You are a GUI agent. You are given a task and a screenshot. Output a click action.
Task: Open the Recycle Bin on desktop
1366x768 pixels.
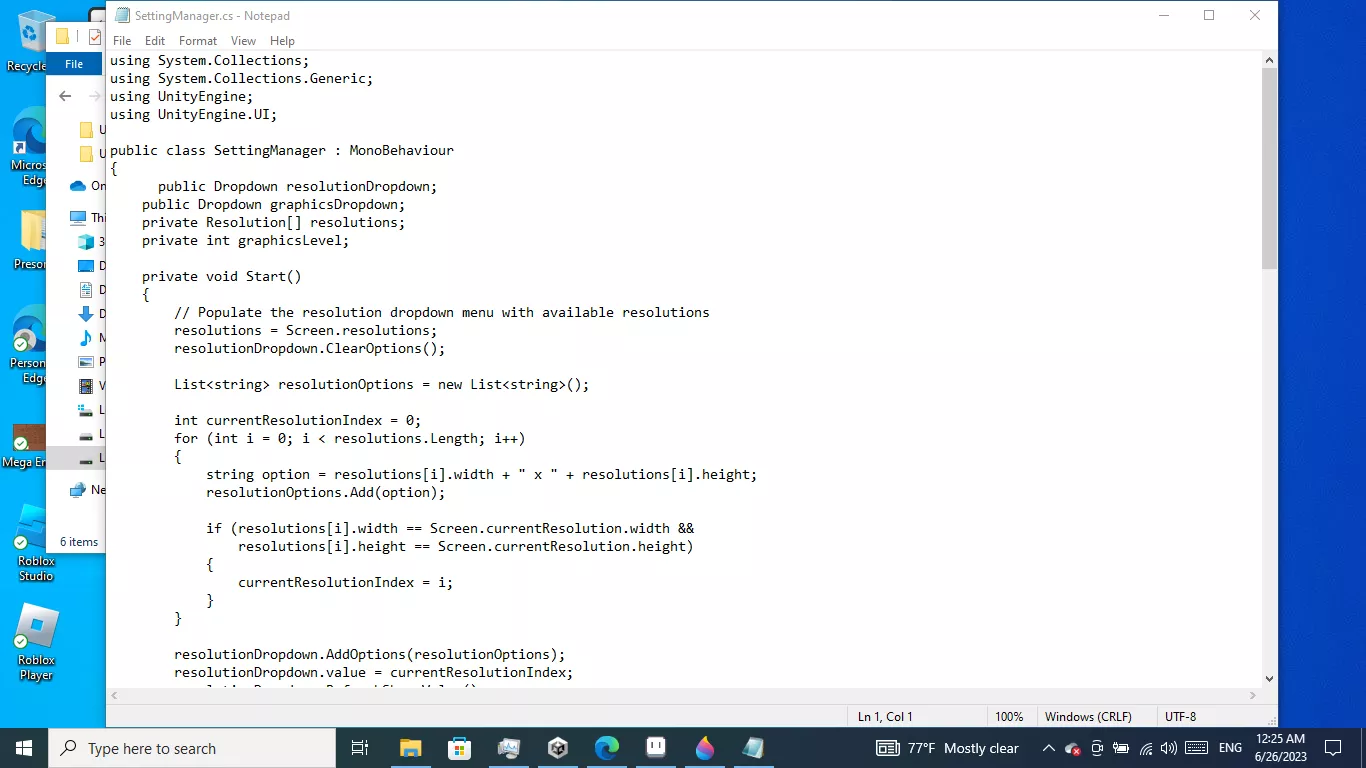tap(32, 40)
